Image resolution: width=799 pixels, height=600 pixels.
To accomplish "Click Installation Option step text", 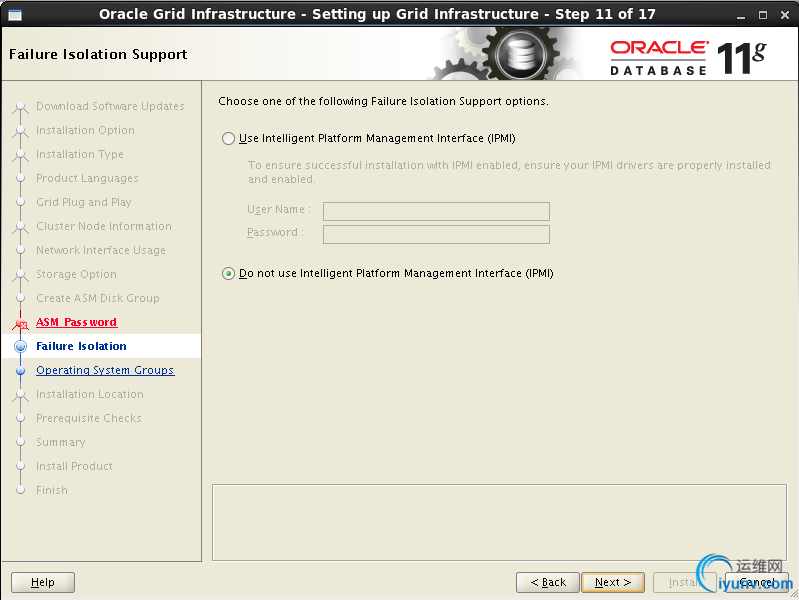I will point(85,130).
